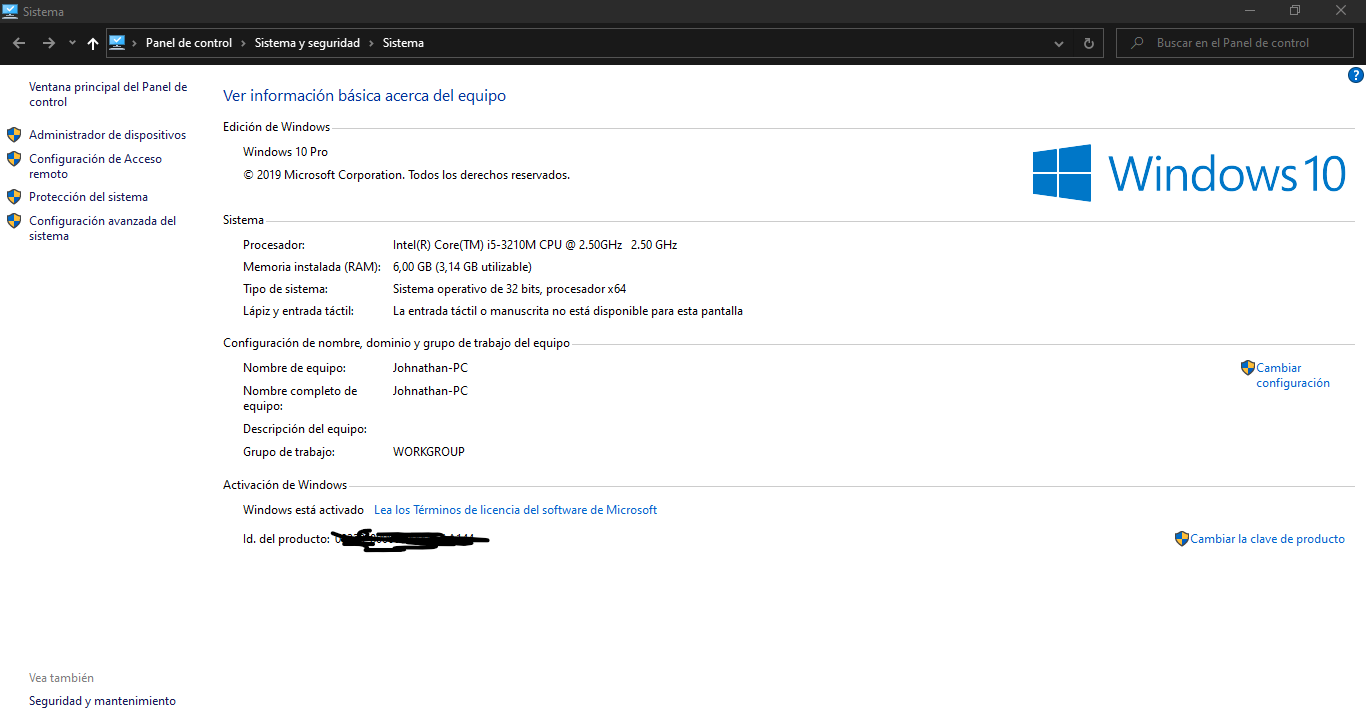Screen dimensions: 1366x726
Task: Click Sistema operativo de 32 bits text
Action: pos(509,289)
